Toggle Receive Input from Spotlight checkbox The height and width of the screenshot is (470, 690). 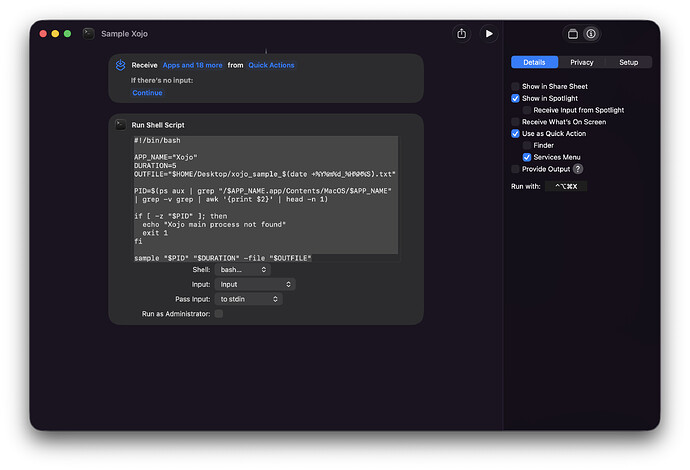527,110
